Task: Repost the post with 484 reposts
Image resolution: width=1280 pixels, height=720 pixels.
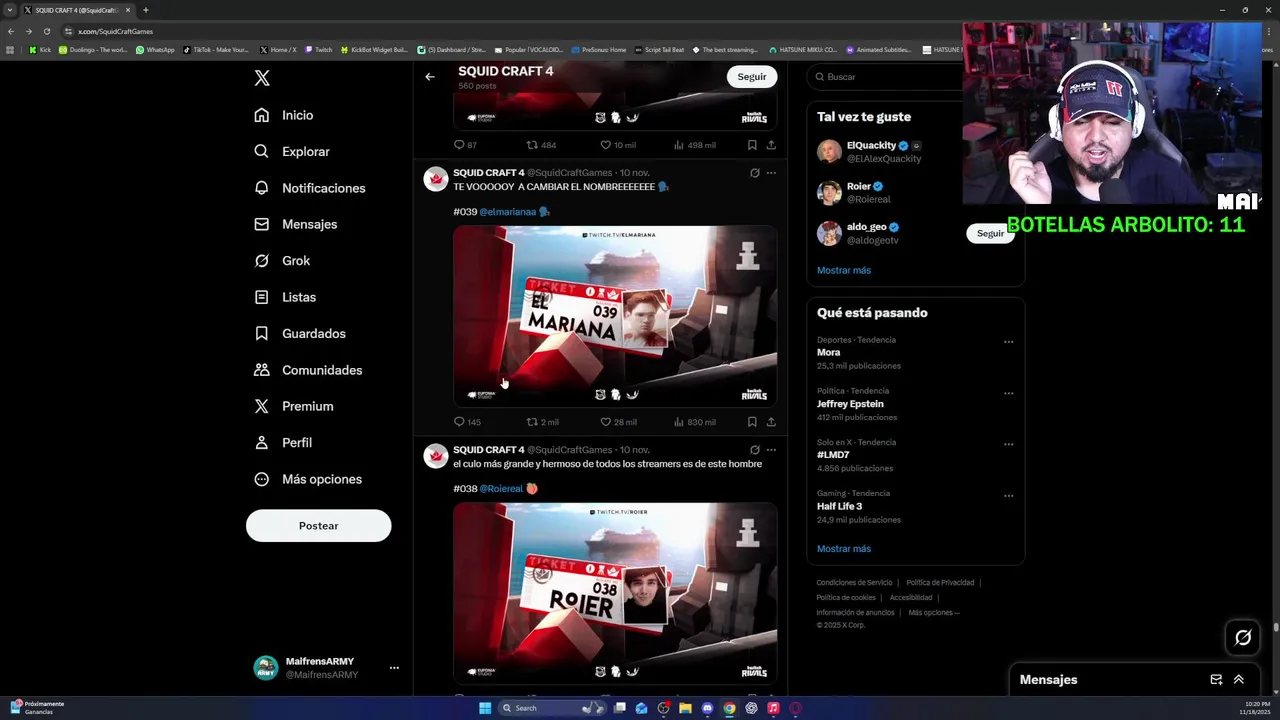Action: (541, 145)
